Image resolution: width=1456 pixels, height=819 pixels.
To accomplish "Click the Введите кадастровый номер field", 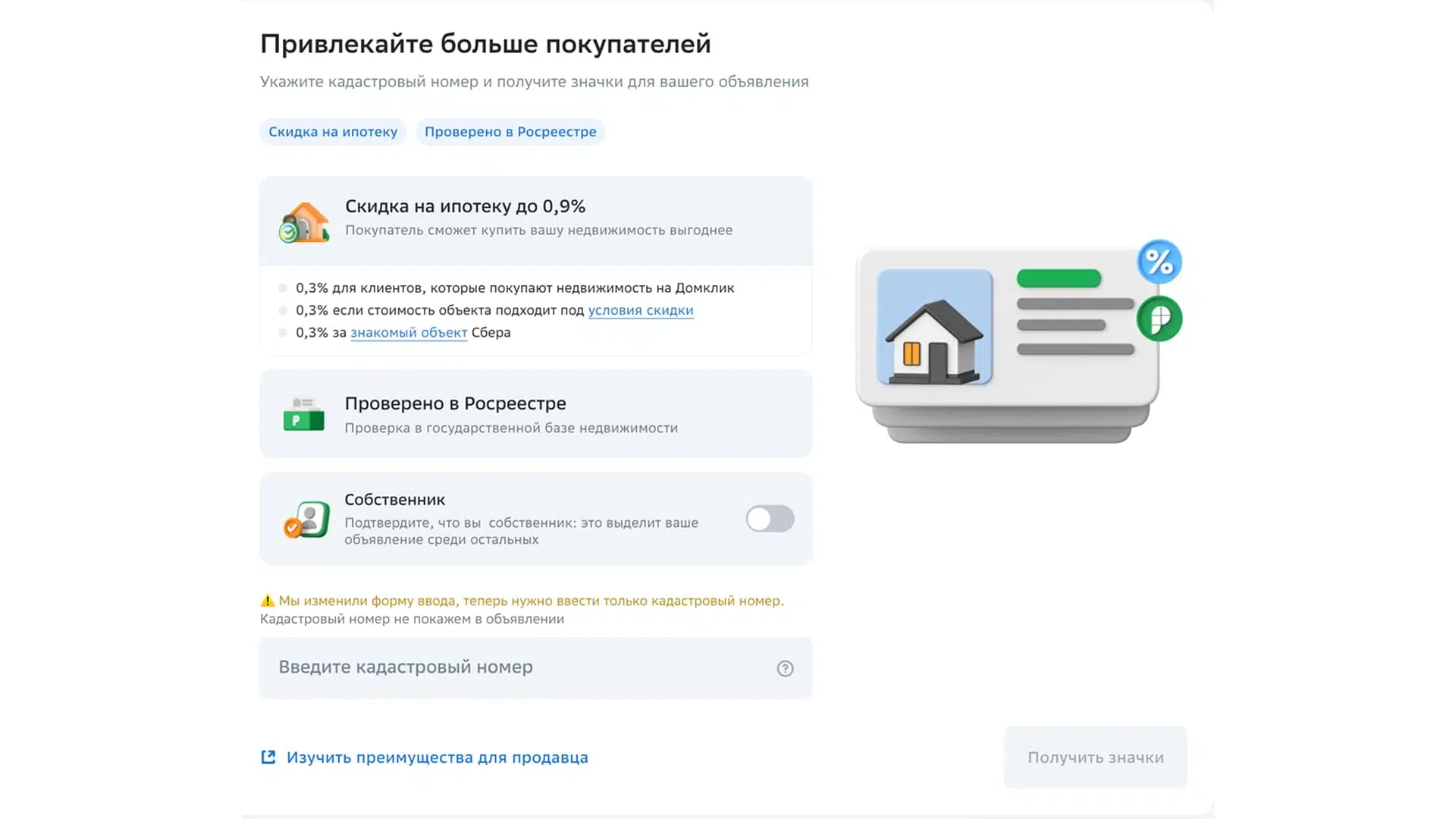I will tap(536, 667).
